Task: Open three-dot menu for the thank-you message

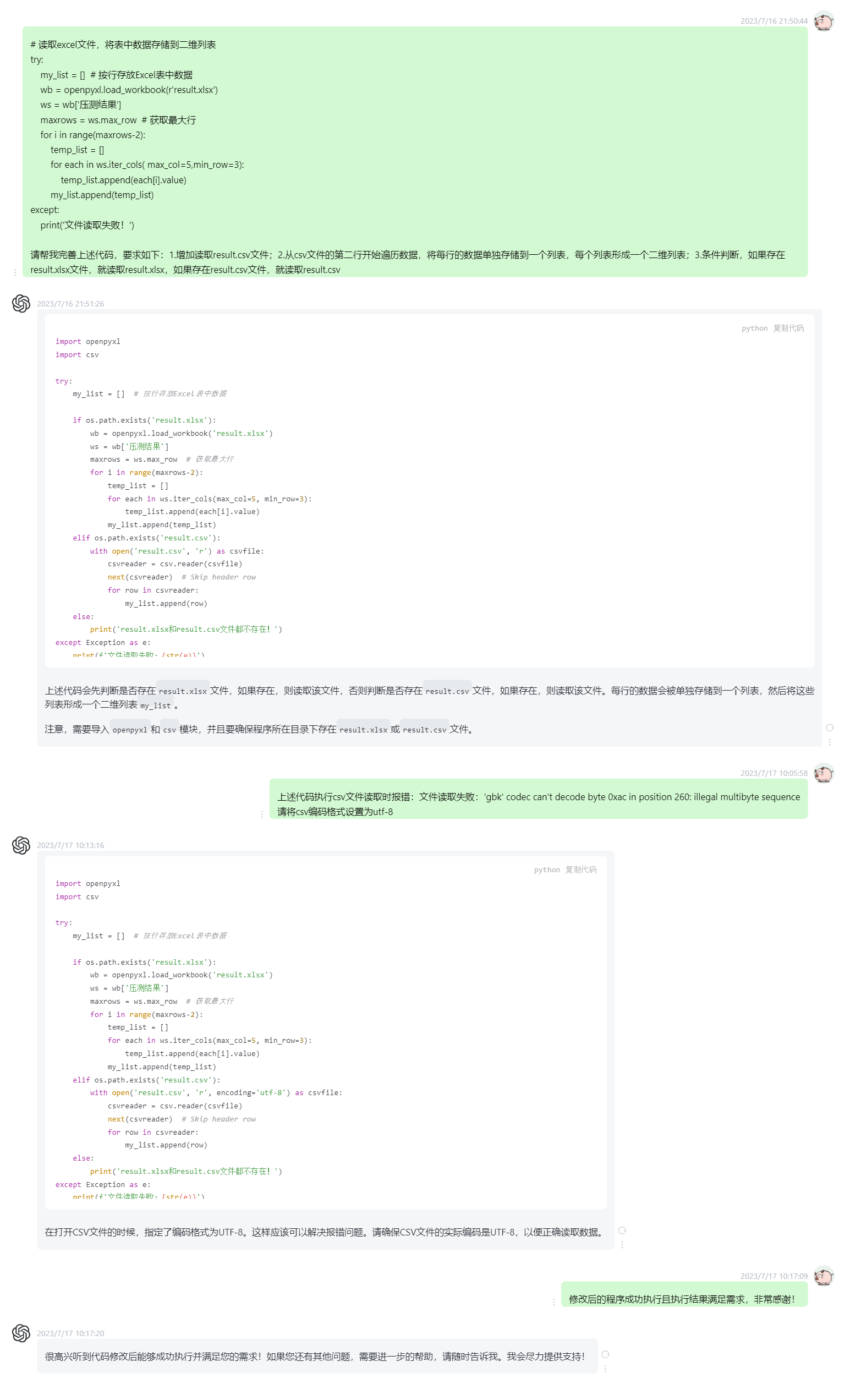Action: (x=553, y=1302)
